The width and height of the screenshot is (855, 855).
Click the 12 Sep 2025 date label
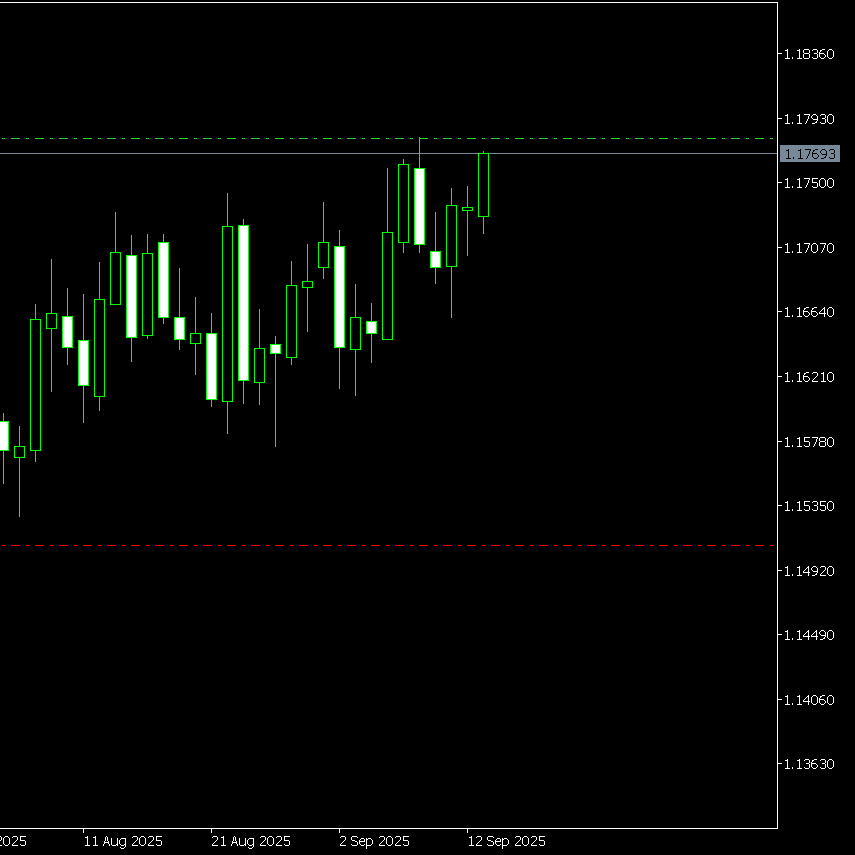coord(506,841)
